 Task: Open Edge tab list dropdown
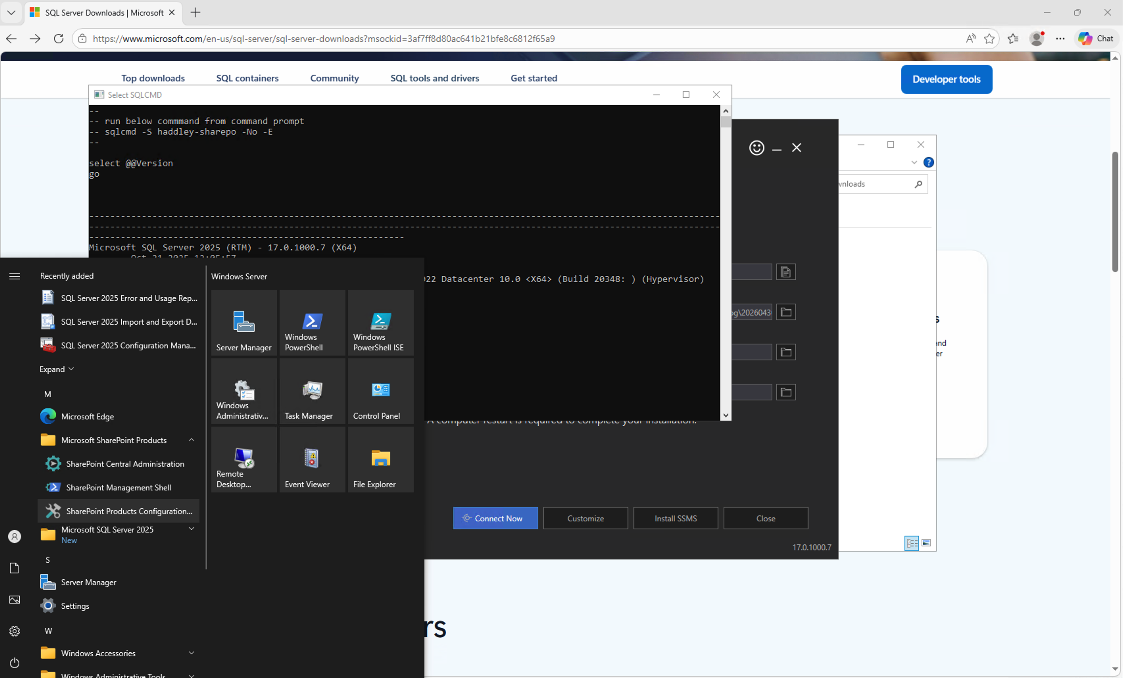coord(11,12)
